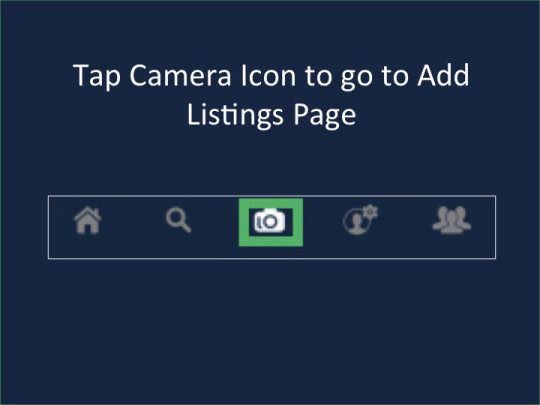Screen dimensions: 540x405
Task: Open the group of people icon
Action: [452, 220]
